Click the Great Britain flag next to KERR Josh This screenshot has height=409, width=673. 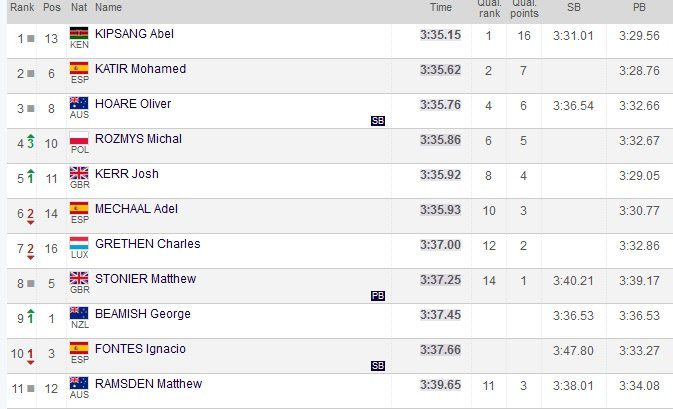79,173
